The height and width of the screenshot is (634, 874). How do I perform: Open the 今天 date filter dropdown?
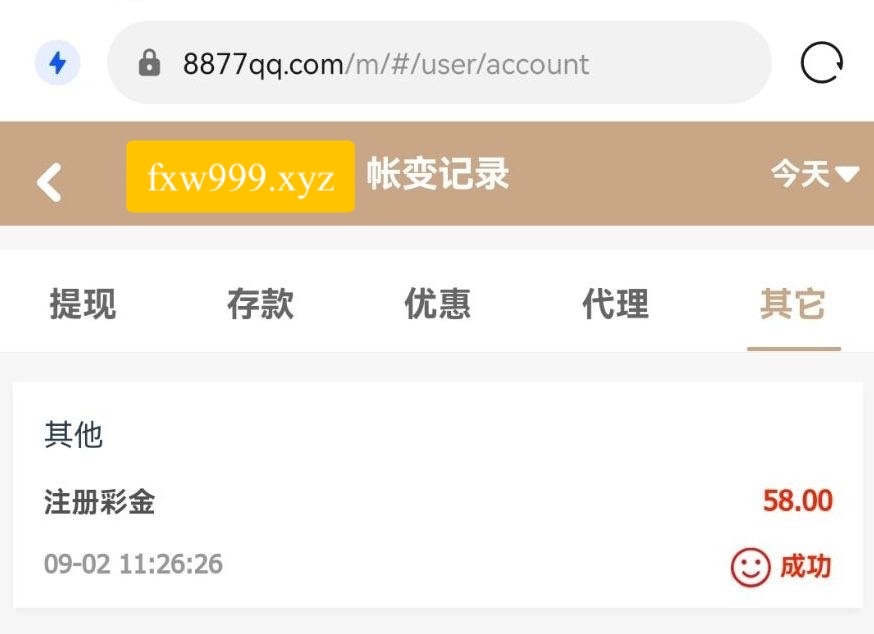coord(814,173)
